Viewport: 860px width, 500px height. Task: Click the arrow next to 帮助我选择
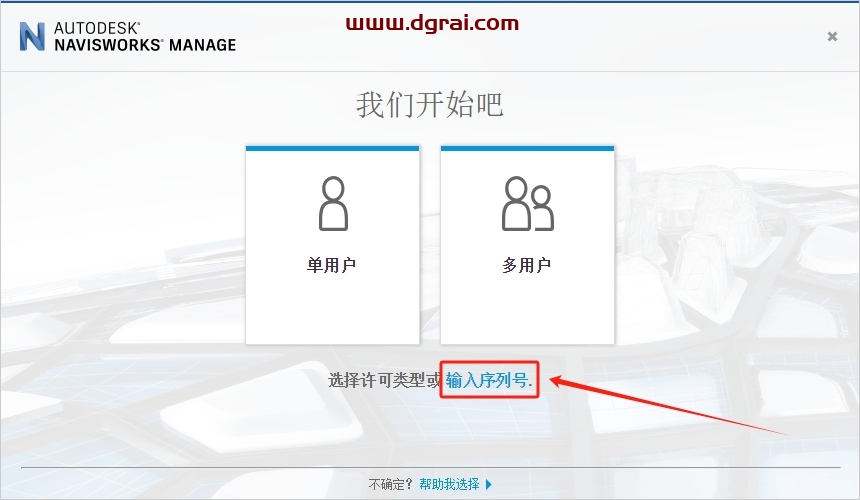(x=489, y=484)
